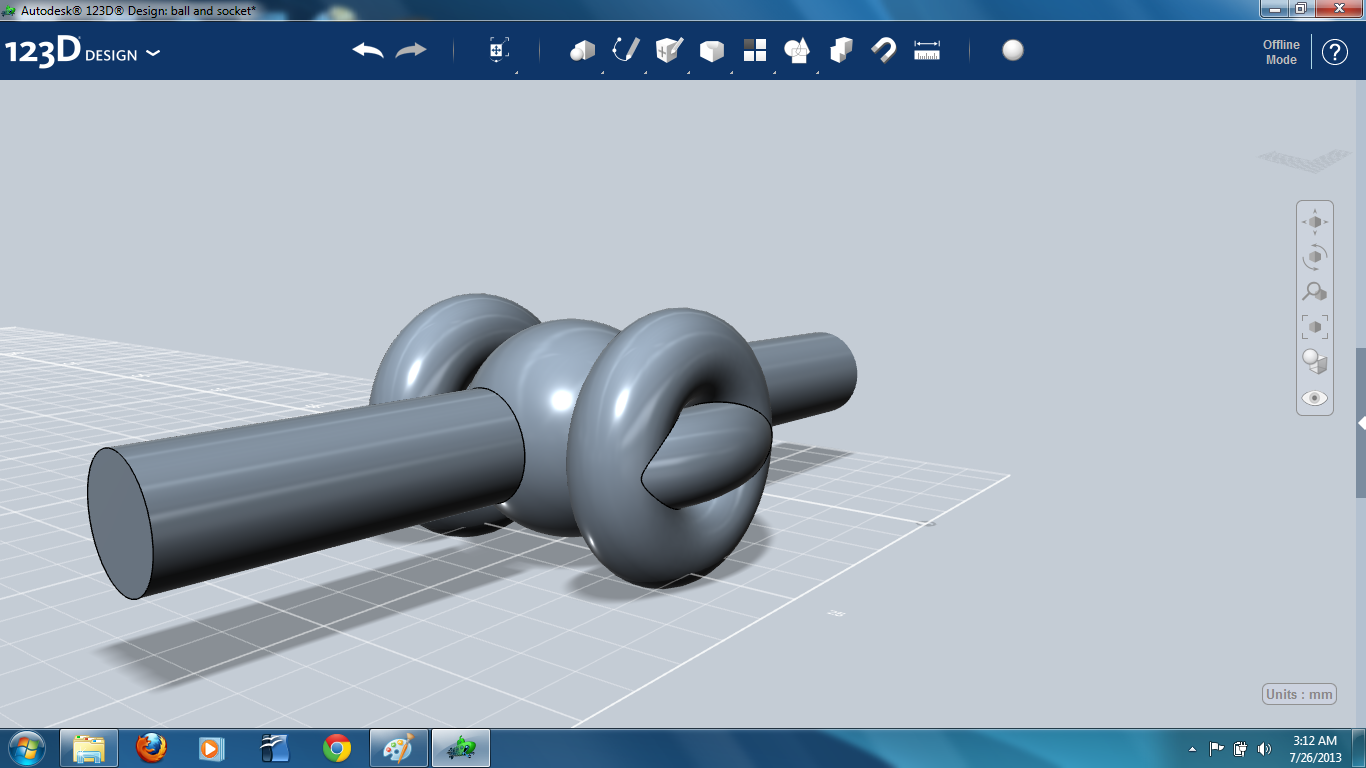The width and height of the screenshot is (1366, 768).
Task: Open the Modify tools menu
Action: click(712, 50)
